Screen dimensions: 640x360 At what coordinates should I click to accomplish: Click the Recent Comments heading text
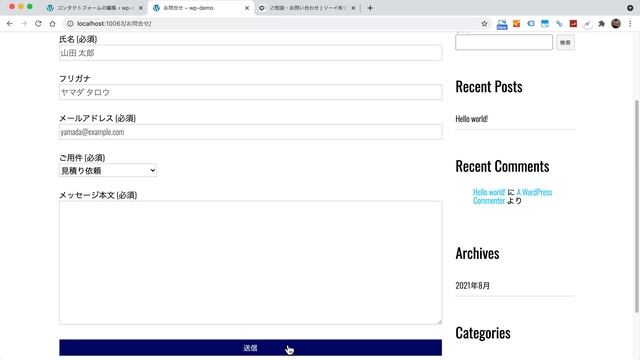point(502,166)
